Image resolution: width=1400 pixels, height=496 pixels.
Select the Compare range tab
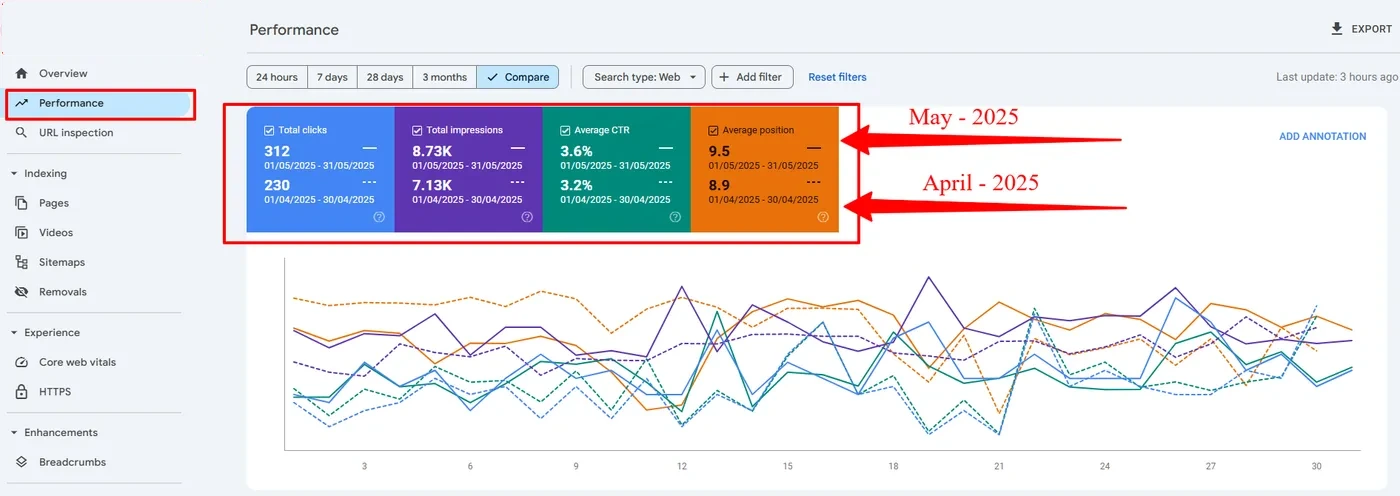[518, 77]
